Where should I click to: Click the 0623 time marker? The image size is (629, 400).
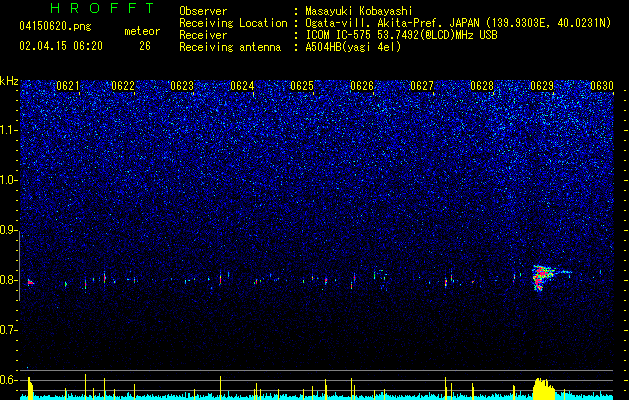pyautogui.click(x=182, y=86)
